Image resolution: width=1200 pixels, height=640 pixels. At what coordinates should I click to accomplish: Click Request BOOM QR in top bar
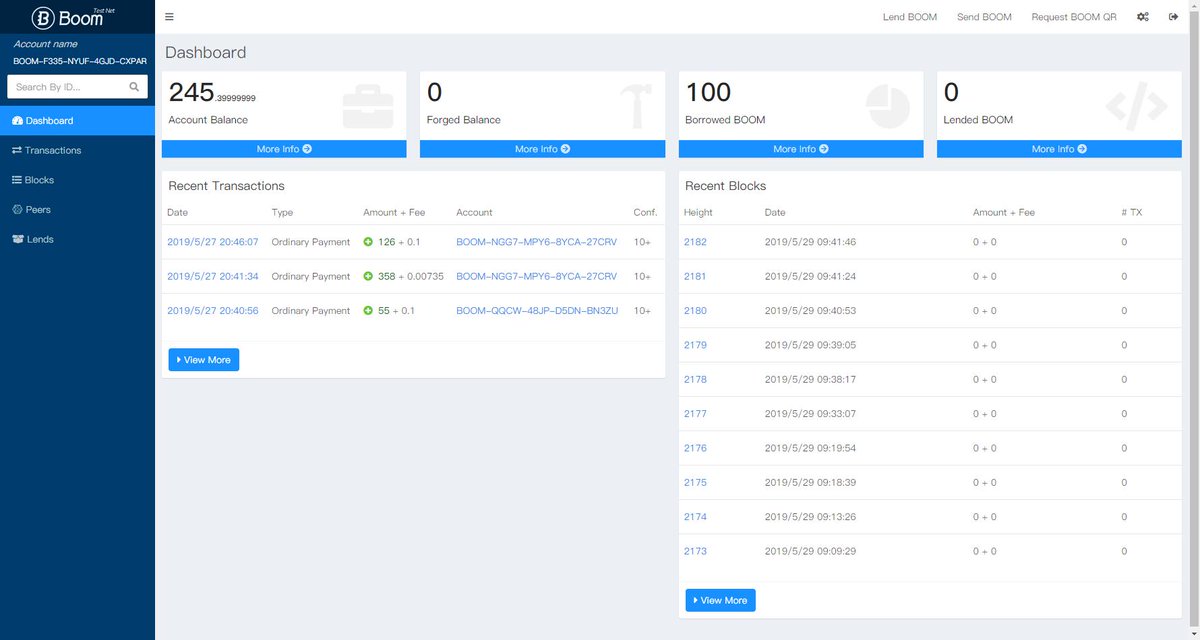pos(1074,17)
